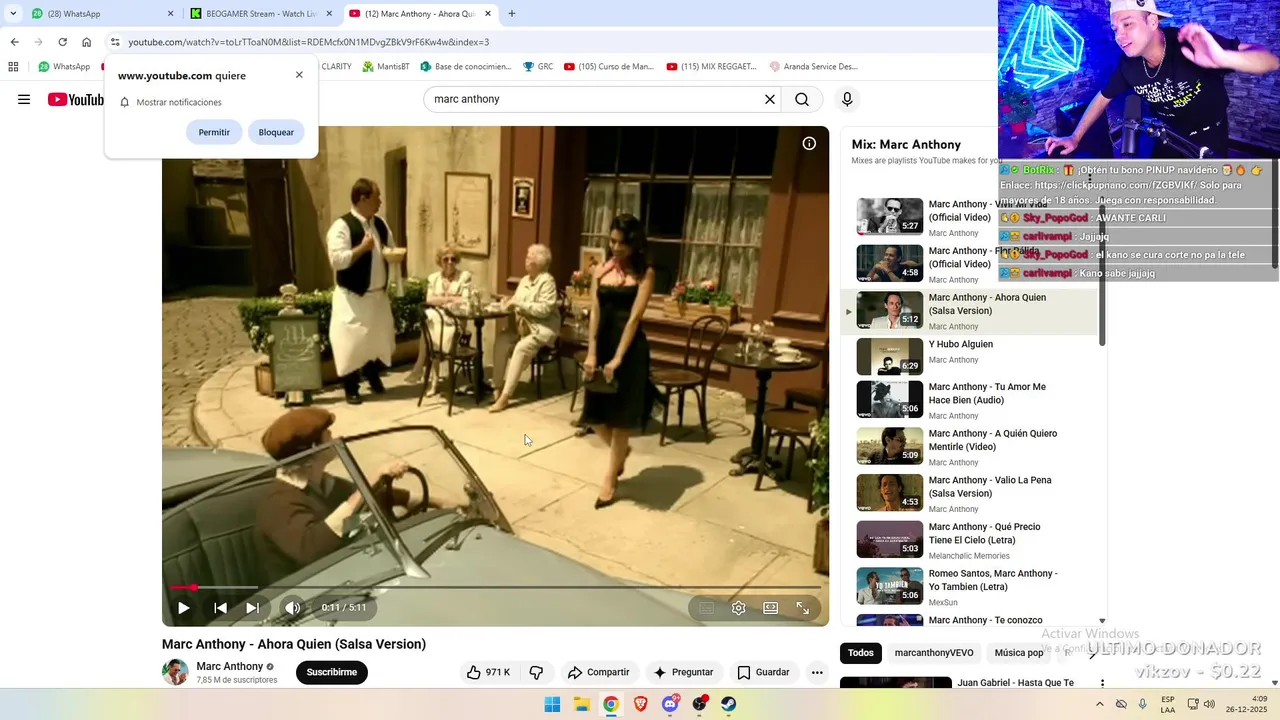Screen dimensions: 1280x720
Task: Share the video via Compartir
Action: pyautogui.click(x=598, y=672)
